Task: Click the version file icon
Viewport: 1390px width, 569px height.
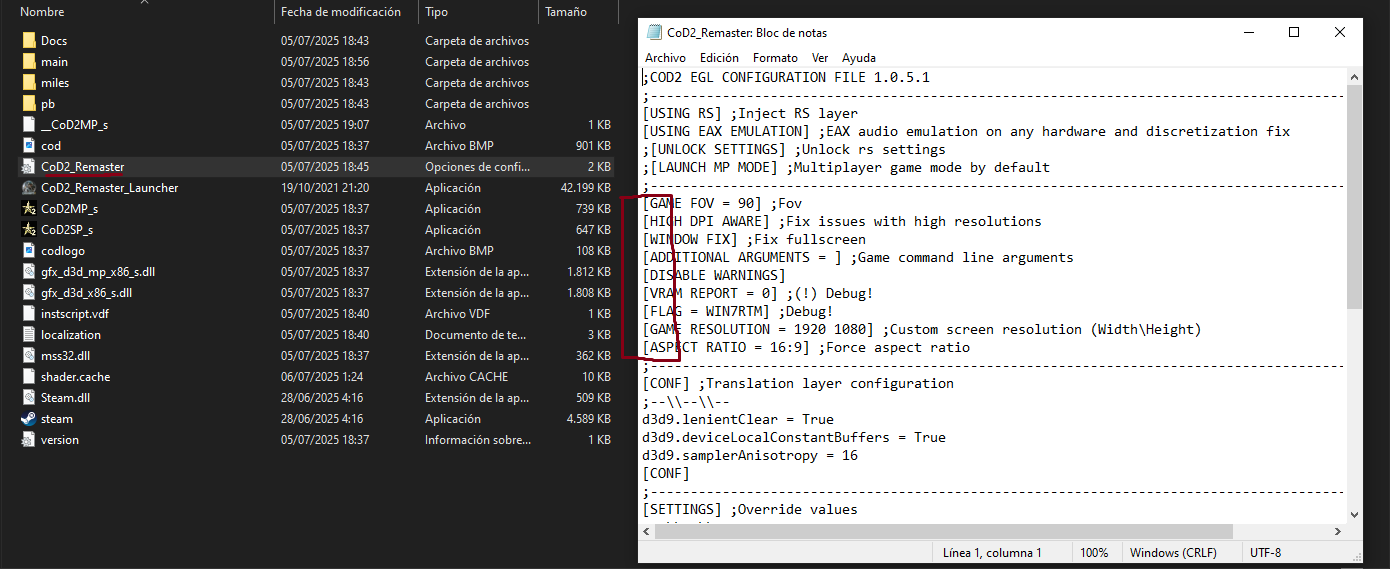Action: point(29,440)
